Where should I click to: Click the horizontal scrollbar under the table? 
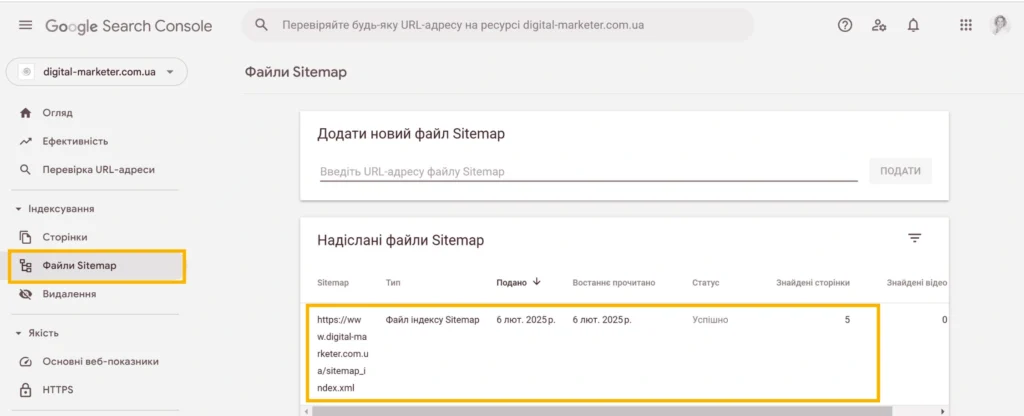[x=601, y=411]
